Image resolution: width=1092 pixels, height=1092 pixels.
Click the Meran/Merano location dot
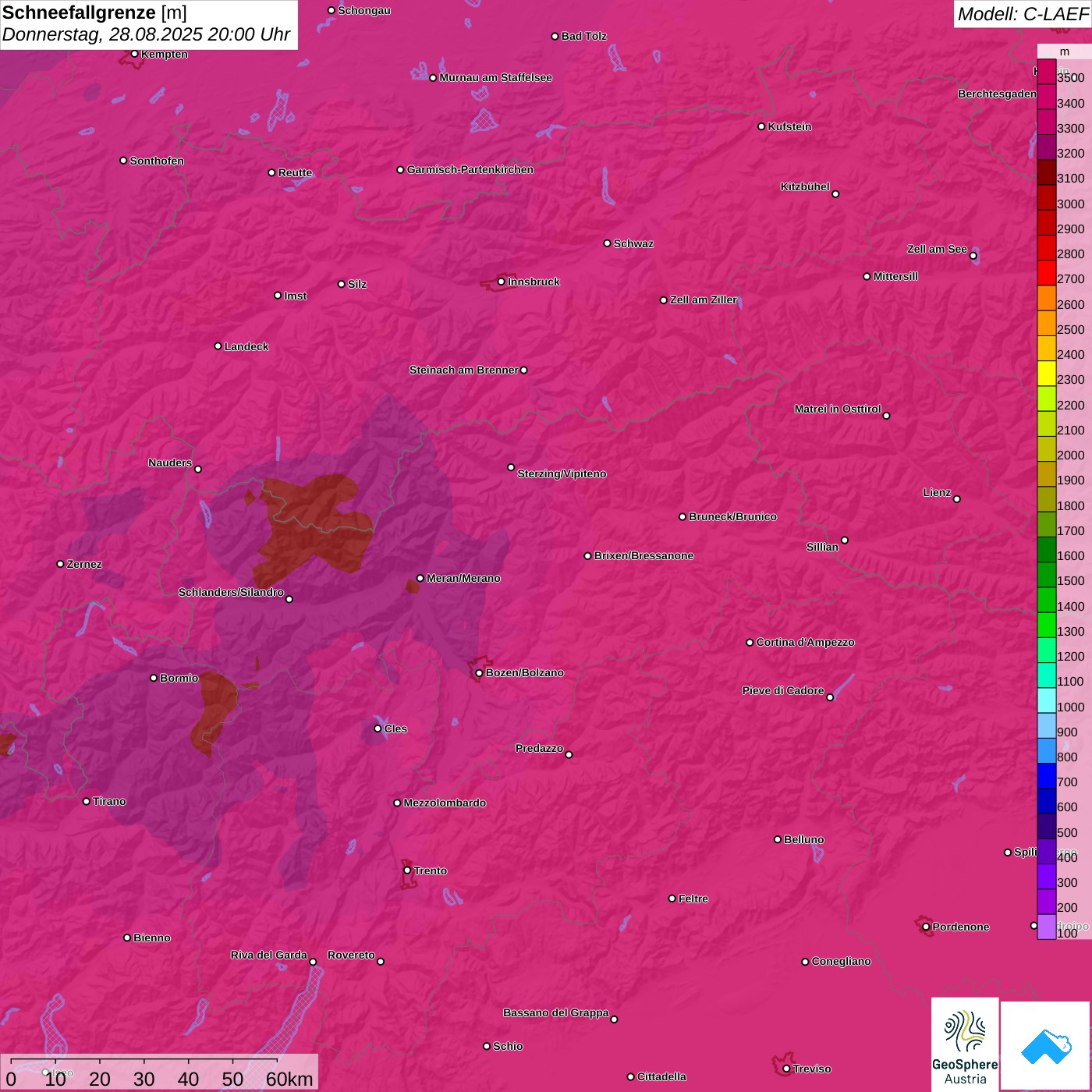click(x=420, y=578)
